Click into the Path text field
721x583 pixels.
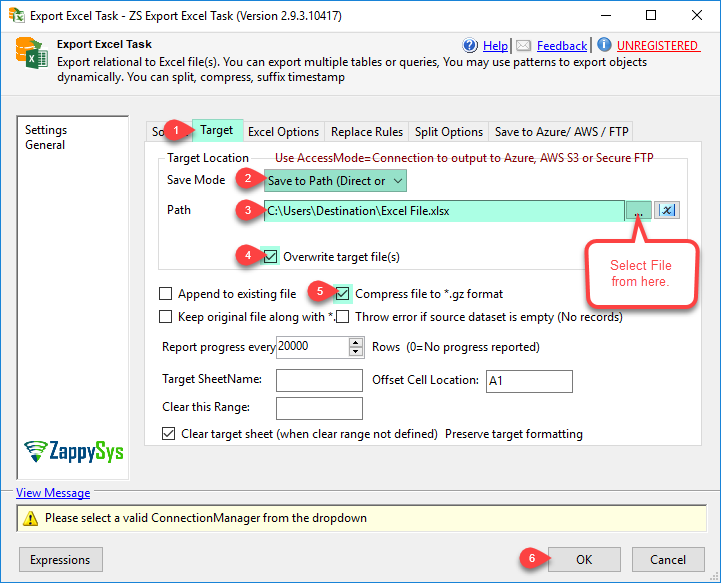click(444, 211)
